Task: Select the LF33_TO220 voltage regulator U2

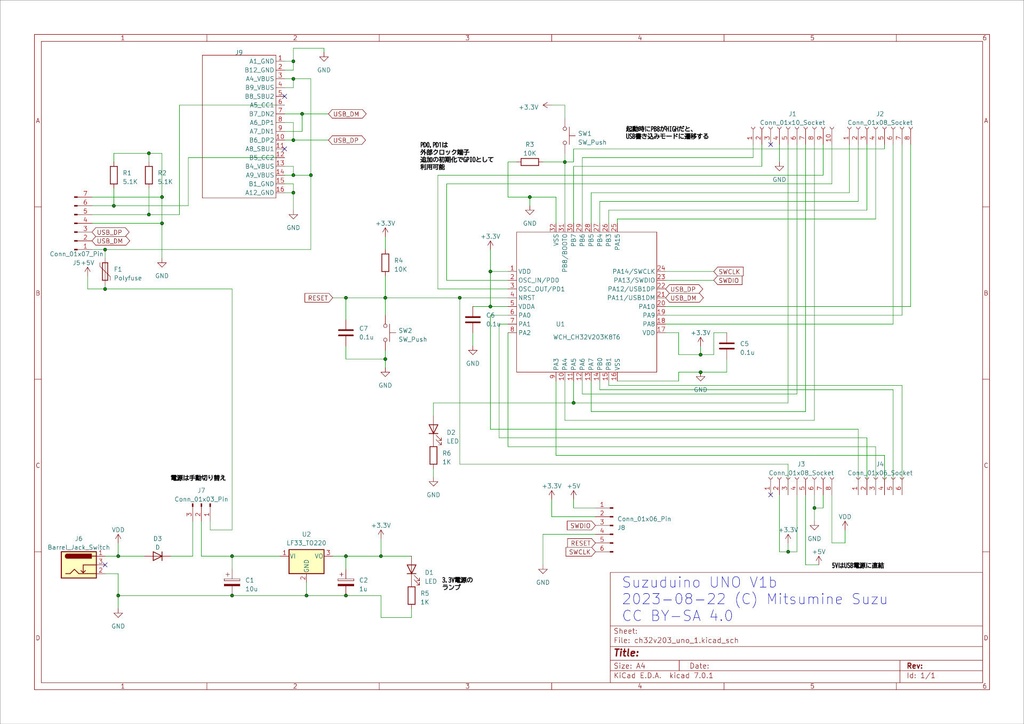Action: (305, 563)
